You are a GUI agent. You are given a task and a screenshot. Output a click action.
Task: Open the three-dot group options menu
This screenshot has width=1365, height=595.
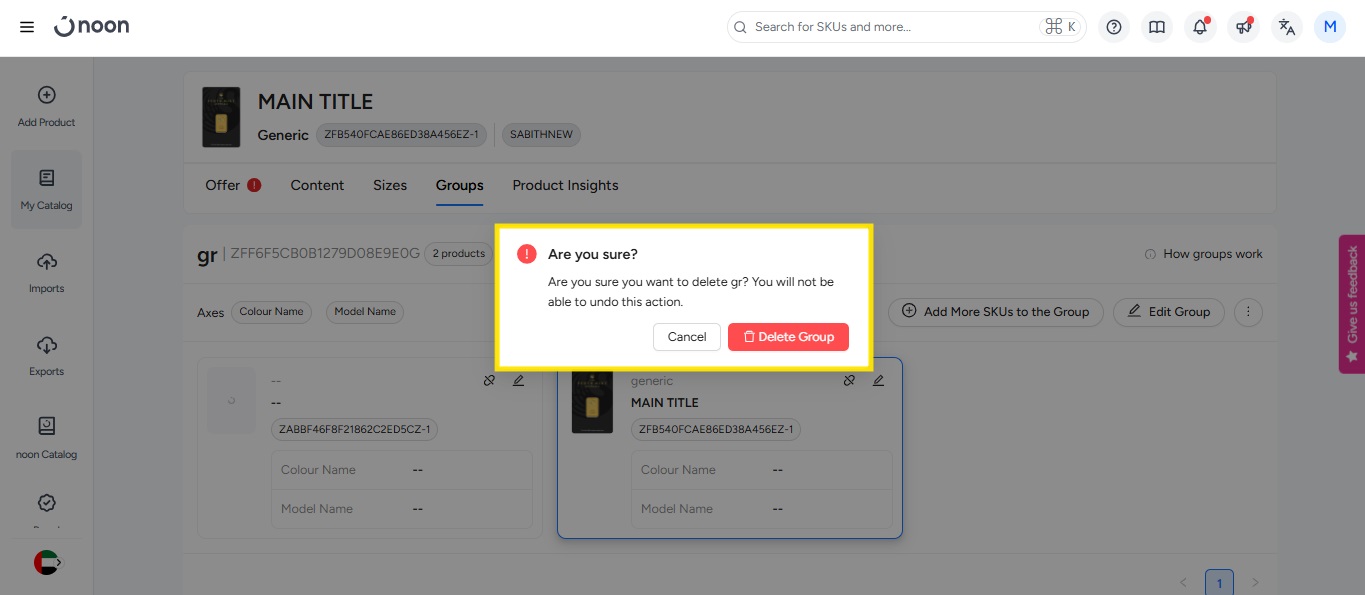pyautogui.click(x=1248, y=312)
